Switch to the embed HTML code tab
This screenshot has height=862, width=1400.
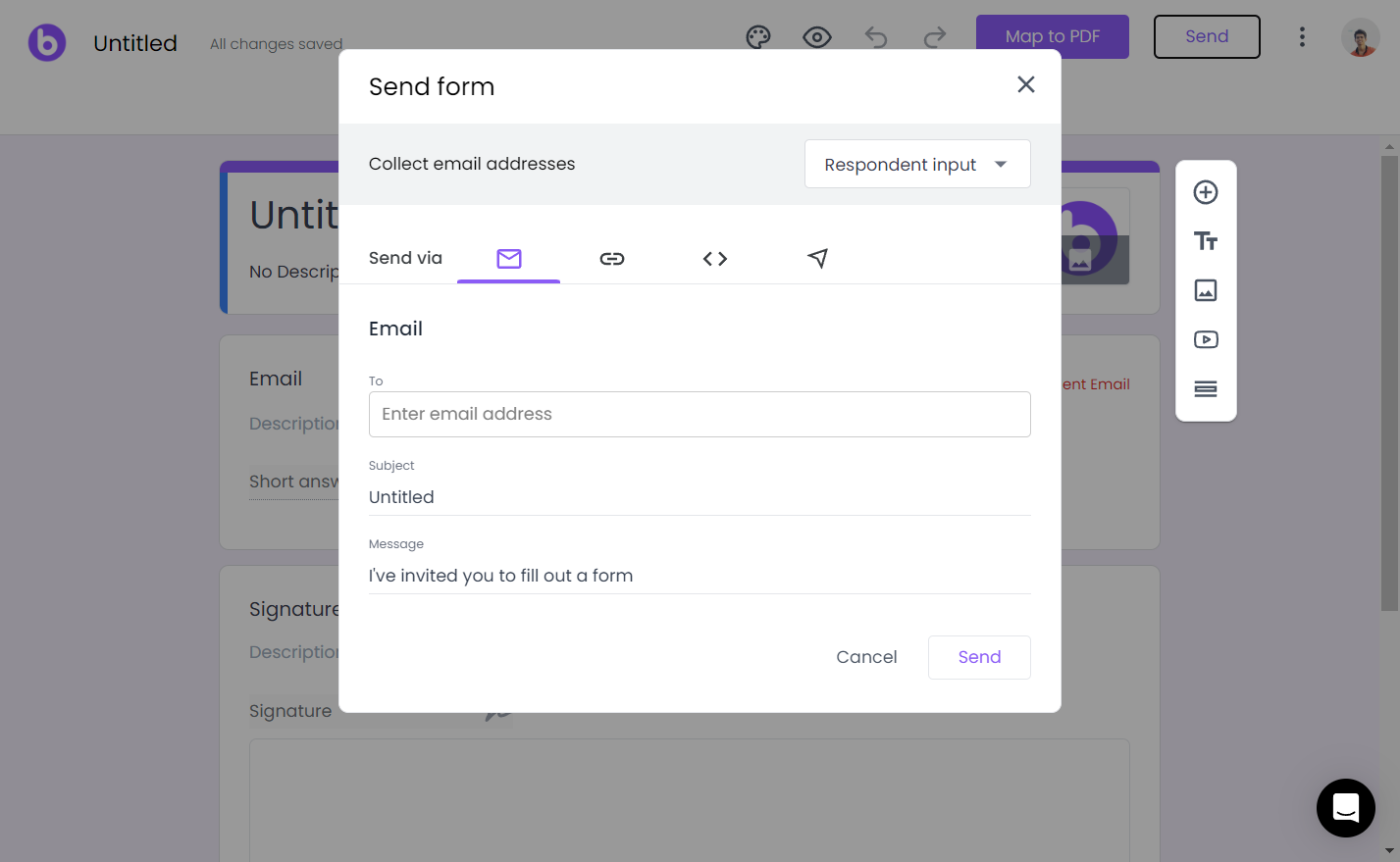(715, 259)
